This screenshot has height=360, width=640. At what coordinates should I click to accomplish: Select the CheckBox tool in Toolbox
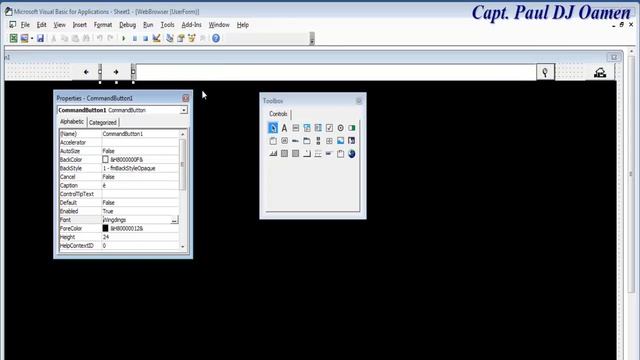[329, 128]
